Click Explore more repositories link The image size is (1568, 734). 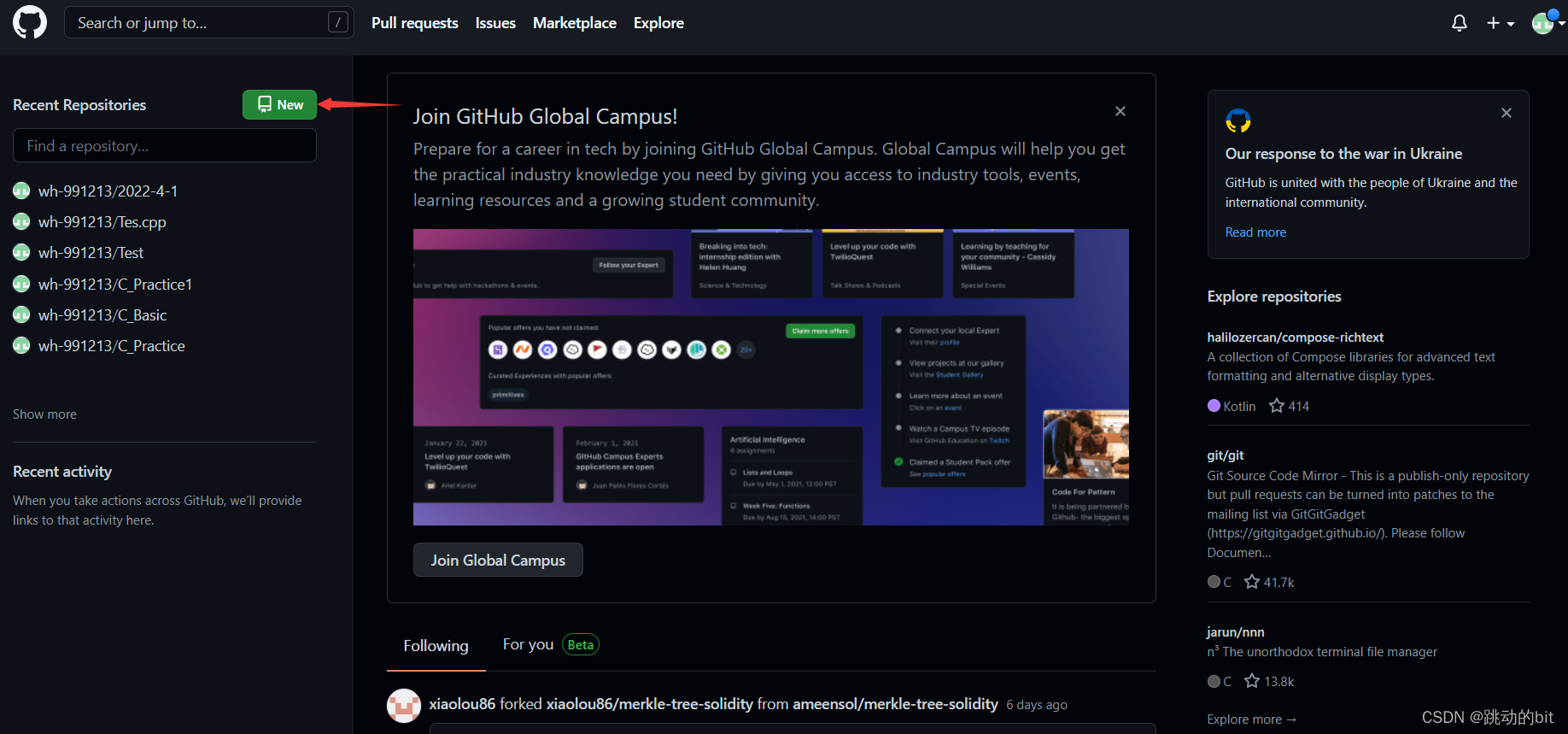[x=1252, y=719]
